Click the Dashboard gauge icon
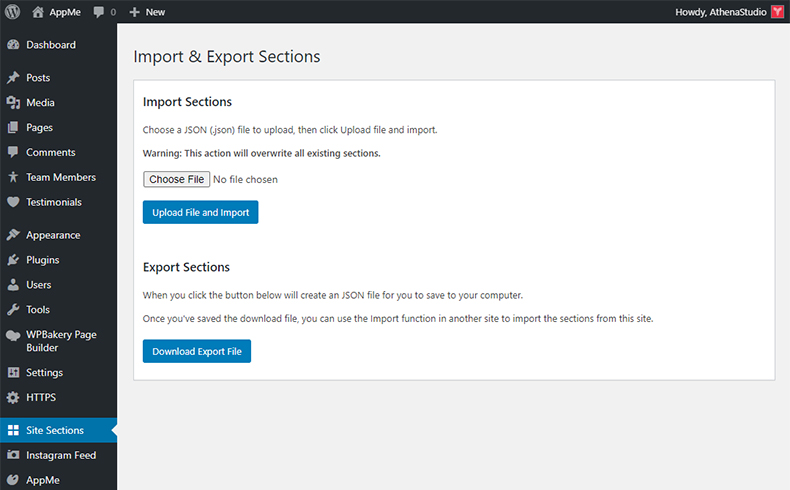 pyautogui.click(x=13, y=45)
